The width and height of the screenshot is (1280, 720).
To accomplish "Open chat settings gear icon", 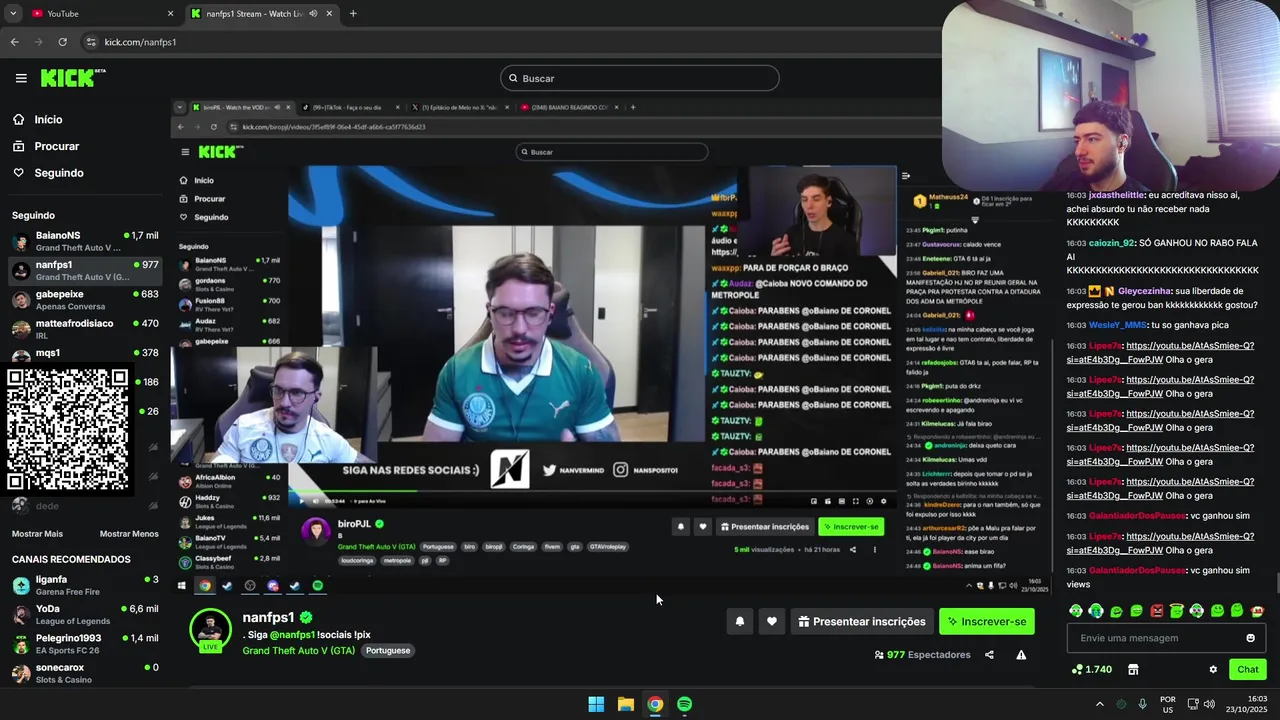I will coord(1213,669).
